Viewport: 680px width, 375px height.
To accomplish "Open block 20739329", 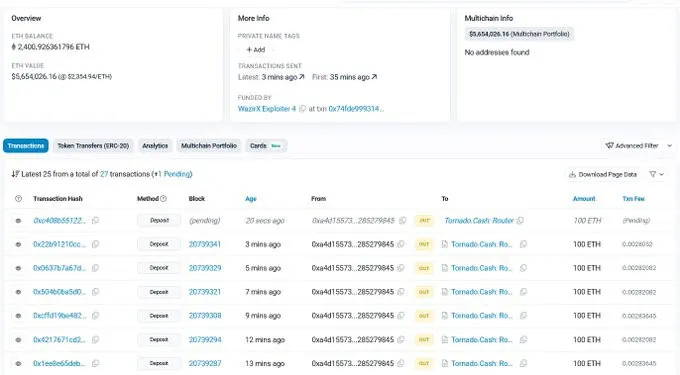I will point(205,268).
